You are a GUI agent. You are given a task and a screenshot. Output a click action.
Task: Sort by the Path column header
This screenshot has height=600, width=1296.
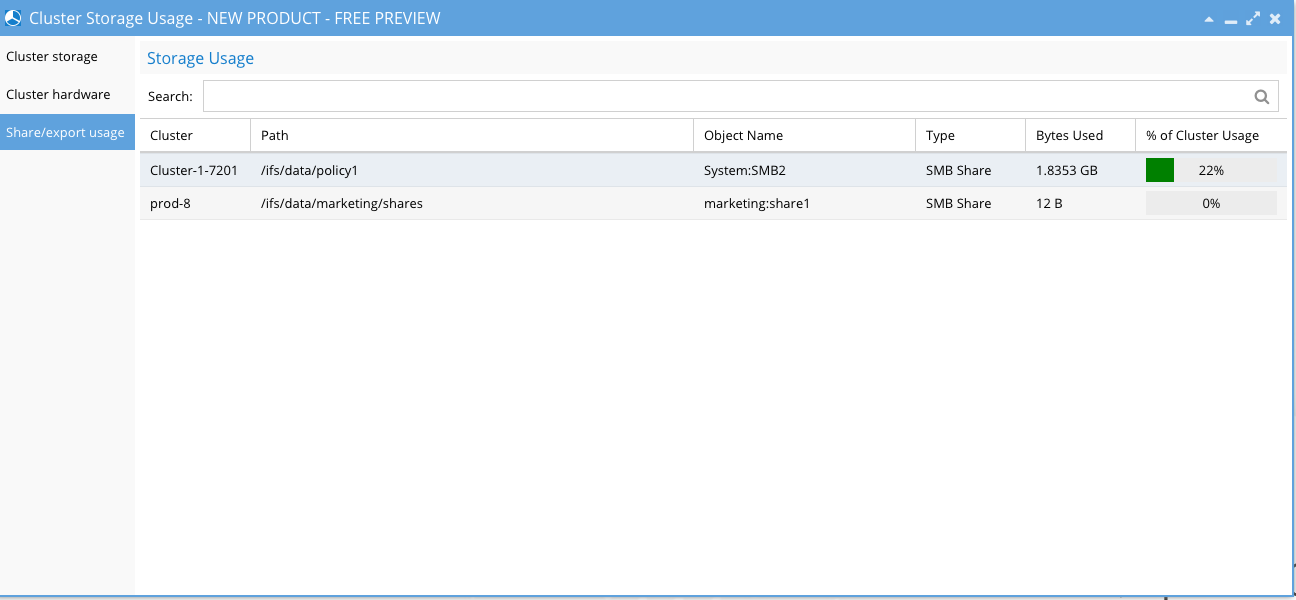[472, 136]
